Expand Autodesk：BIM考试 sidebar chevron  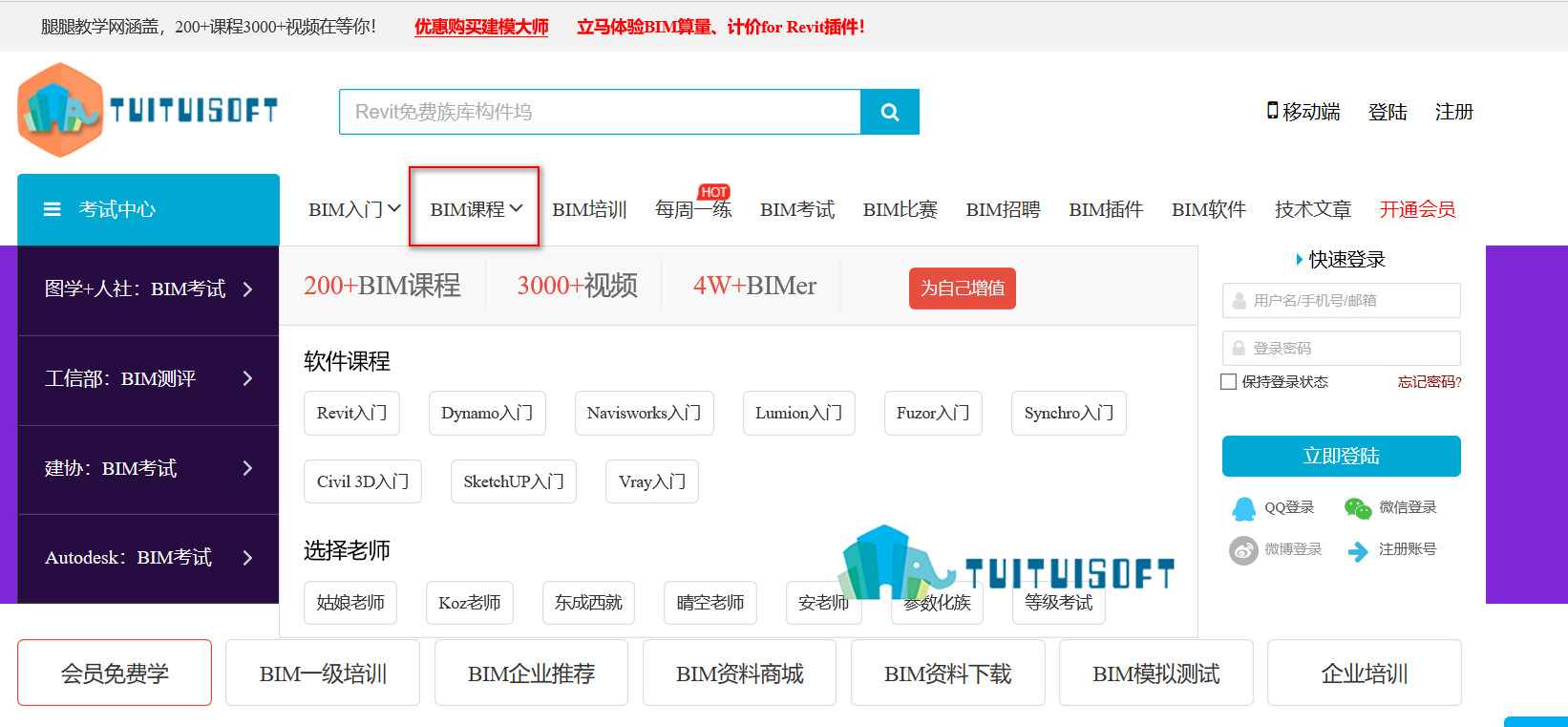247,558
